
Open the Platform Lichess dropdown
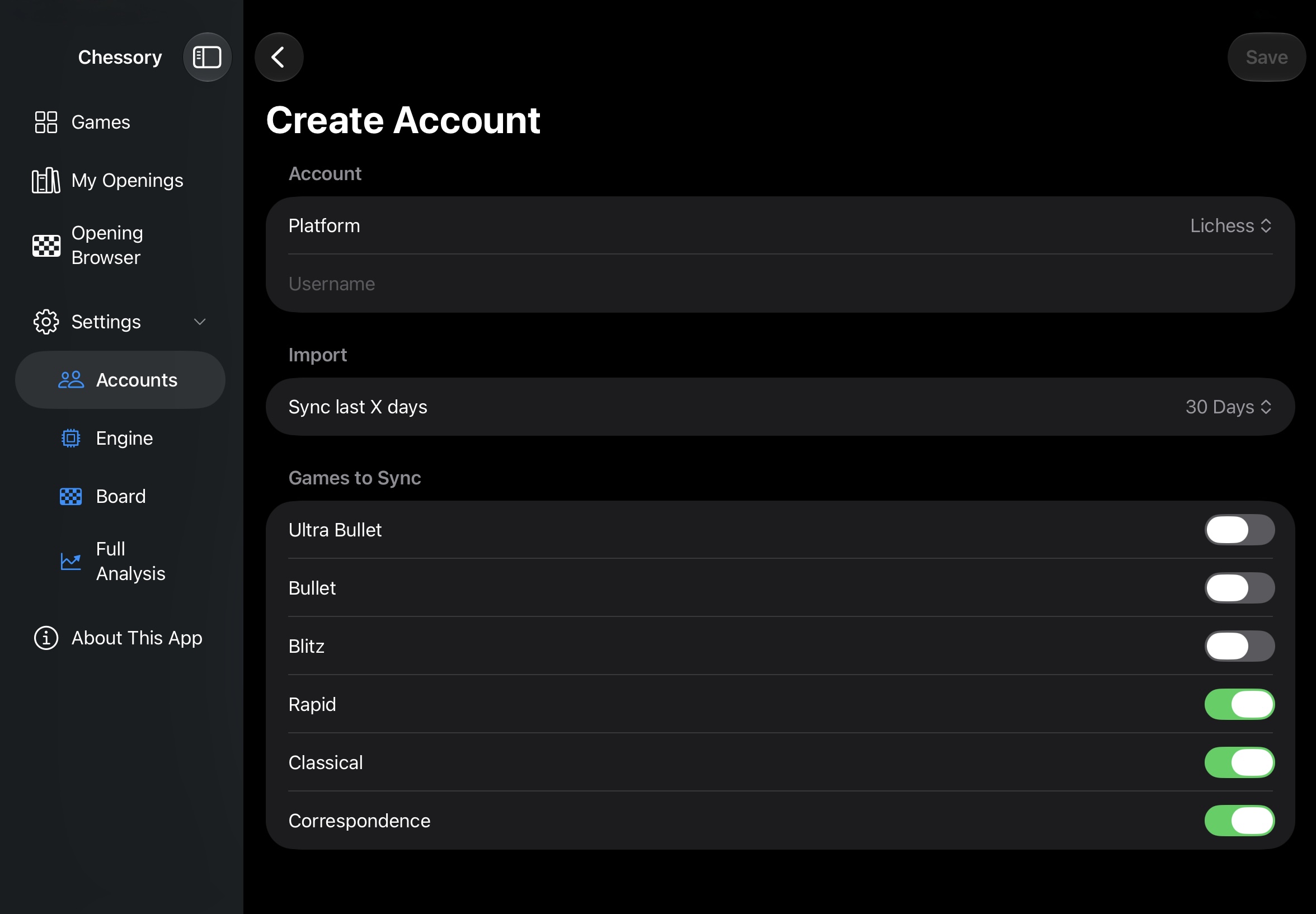coord(1232,225)
